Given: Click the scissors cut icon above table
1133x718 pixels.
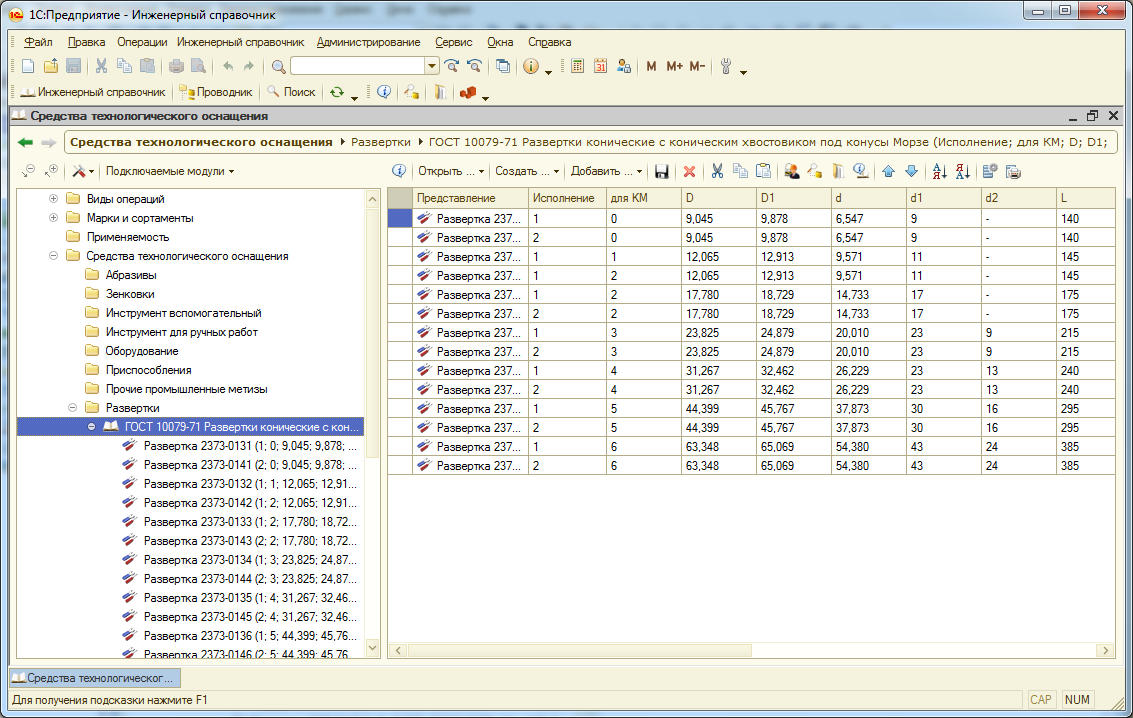Looking at the screenshot, I should point(716,171).
